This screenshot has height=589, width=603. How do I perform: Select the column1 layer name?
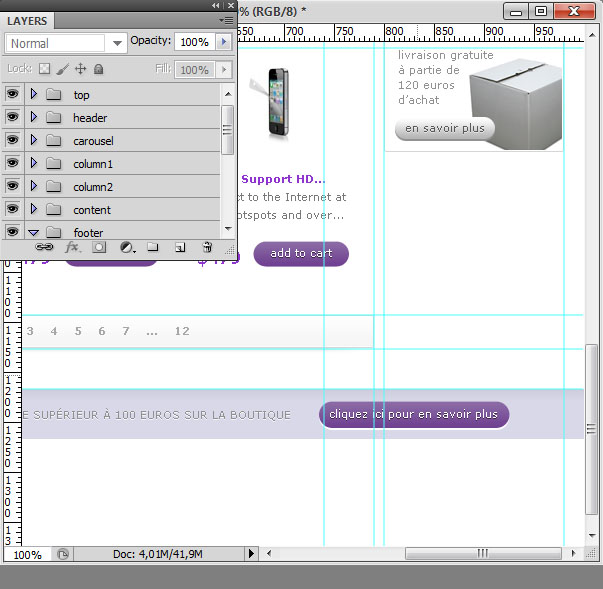click(93, 164)
